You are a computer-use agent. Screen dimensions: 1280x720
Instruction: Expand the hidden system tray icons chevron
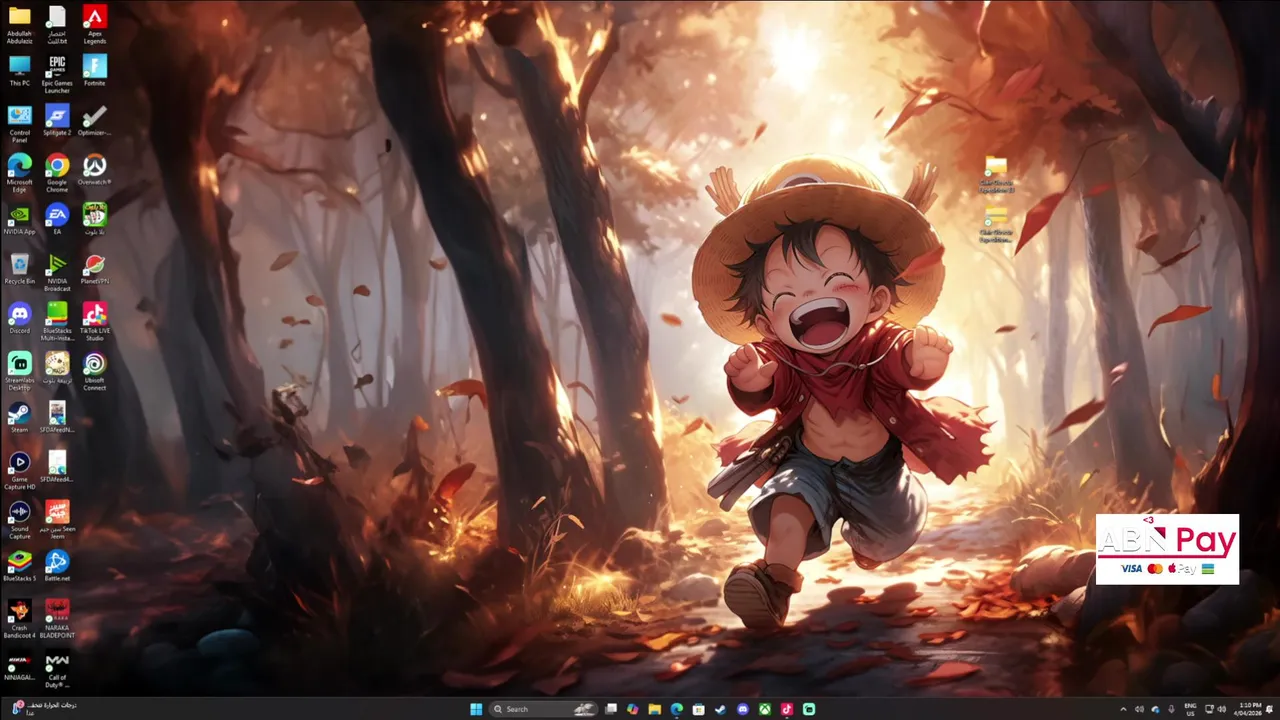tap(1123, 709)
